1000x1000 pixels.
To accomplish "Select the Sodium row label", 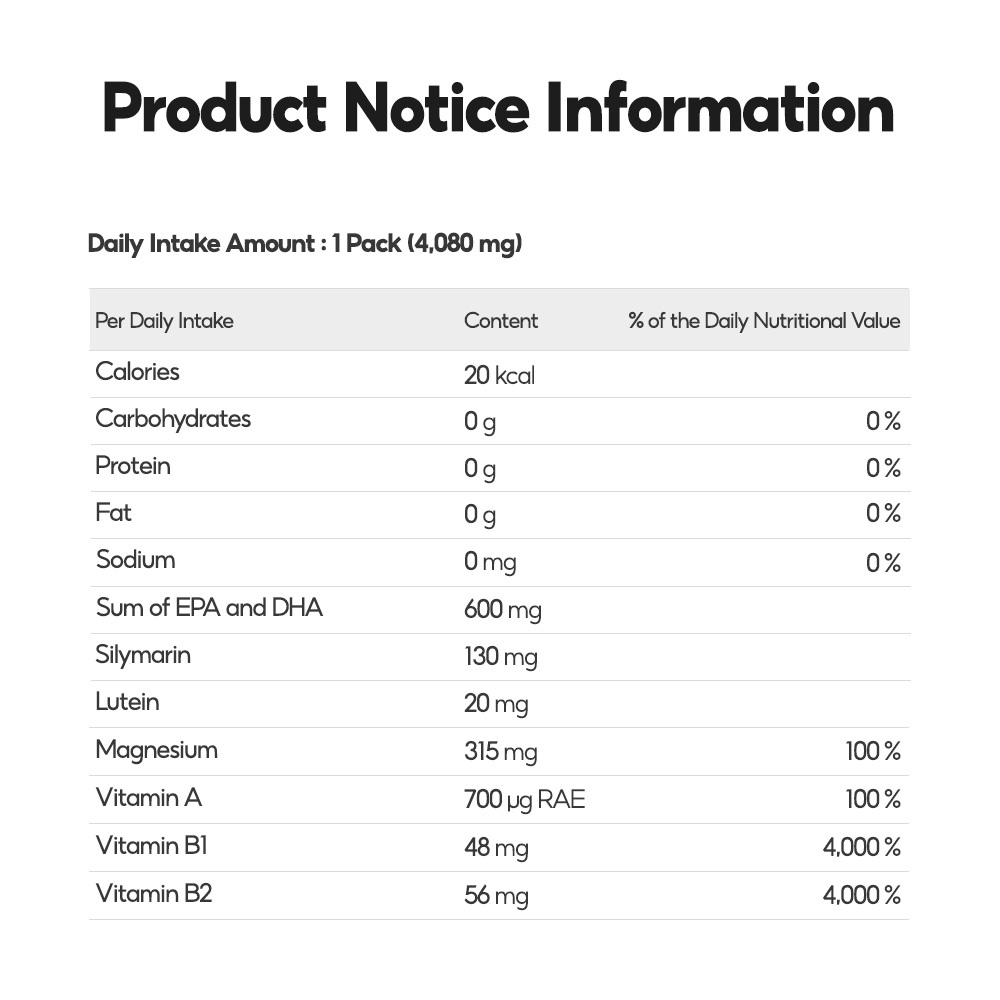I will click(x=136, y=560).
